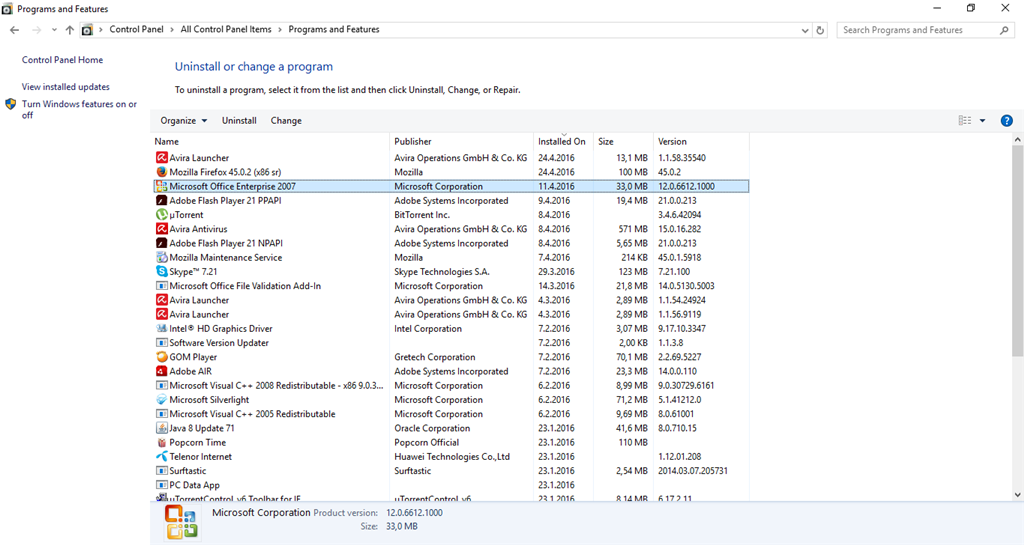Click Skype Technologies S.A. cell
The height and width of the screenshot is (545, 1024).
point(441,272)
